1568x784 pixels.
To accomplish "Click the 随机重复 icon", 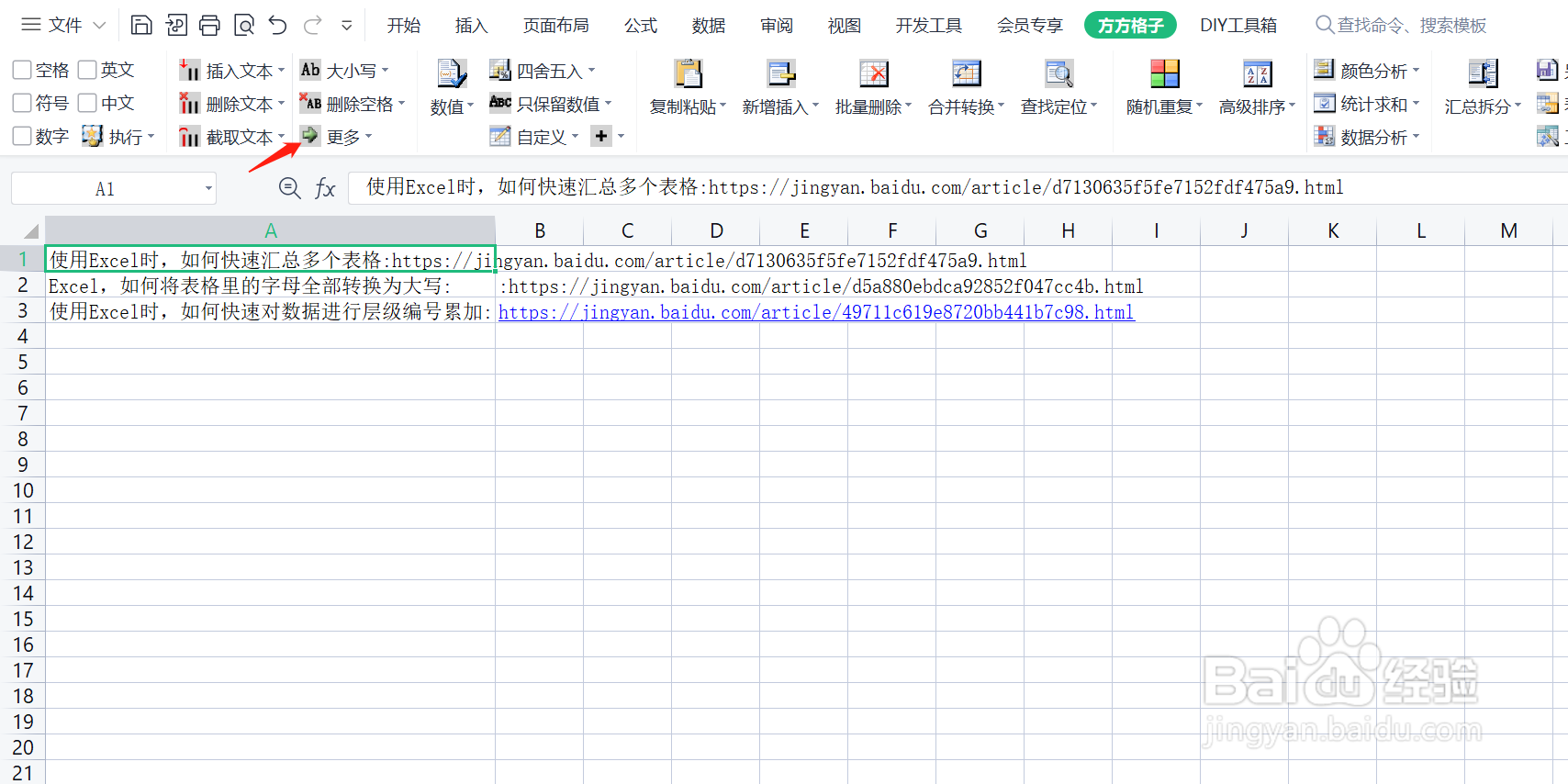I will (x=1164, y=73).
